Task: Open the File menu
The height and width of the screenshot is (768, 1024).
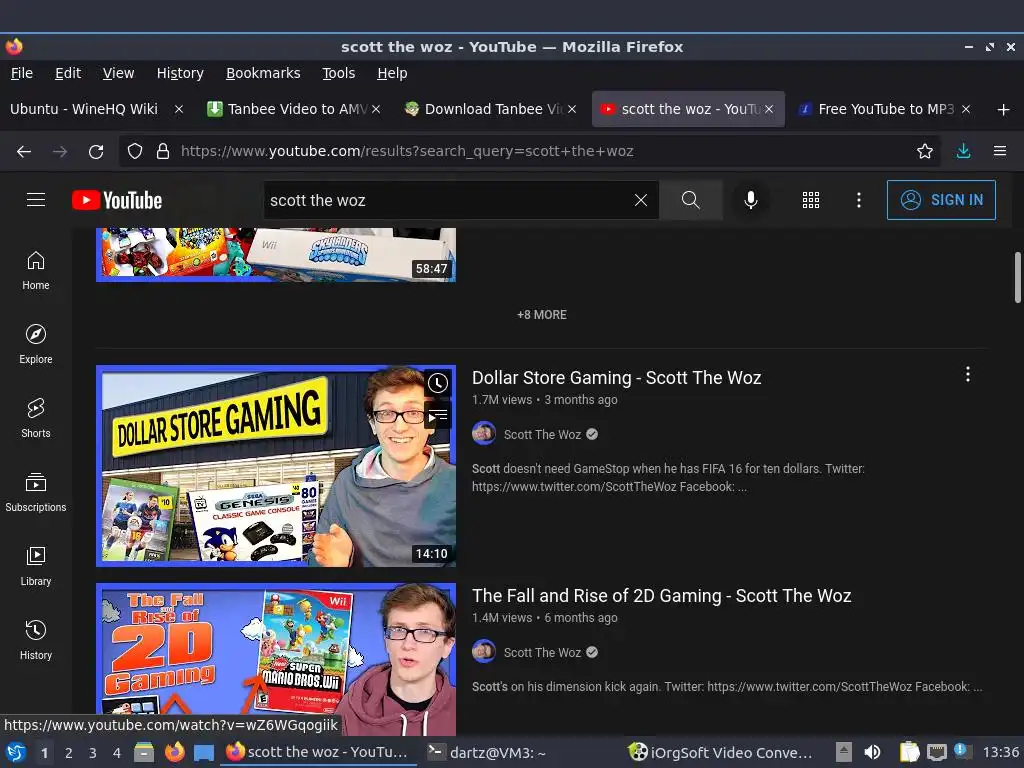Action: (x=22, y=73)
